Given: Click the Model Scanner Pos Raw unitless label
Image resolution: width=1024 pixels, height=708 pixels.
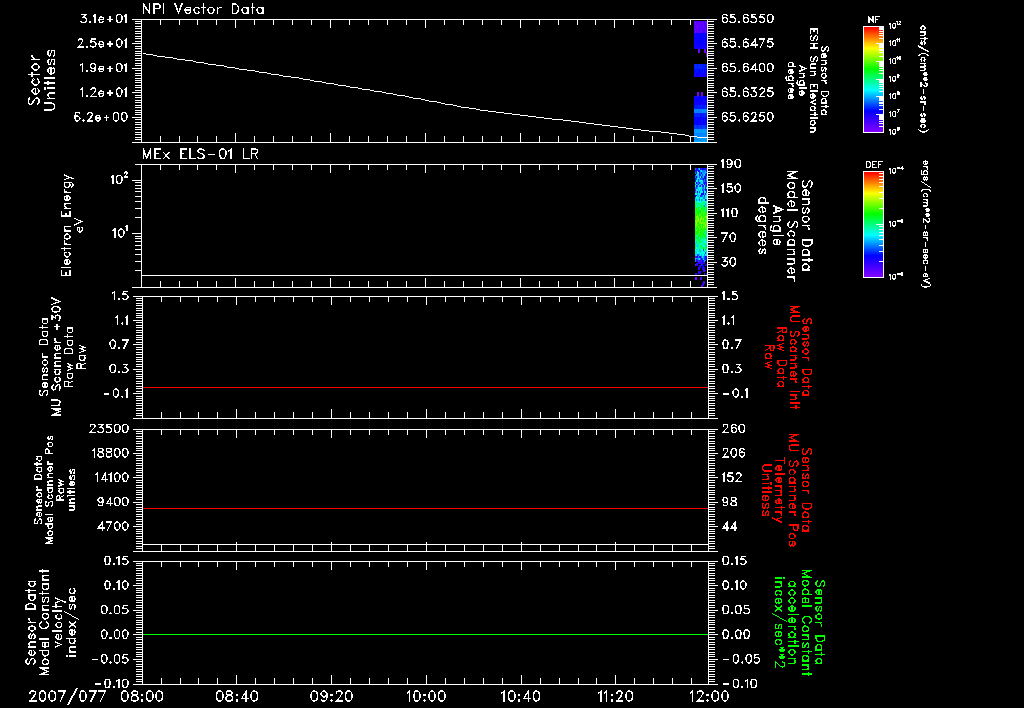Looking at the screenshot, I should pyautogui.click(x=54, y=490).
